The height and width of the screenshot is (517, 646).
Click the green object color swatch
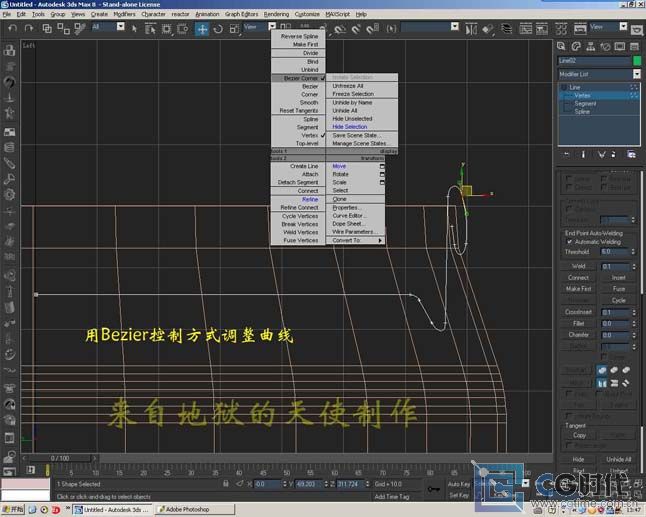click(x=637, y=61)
